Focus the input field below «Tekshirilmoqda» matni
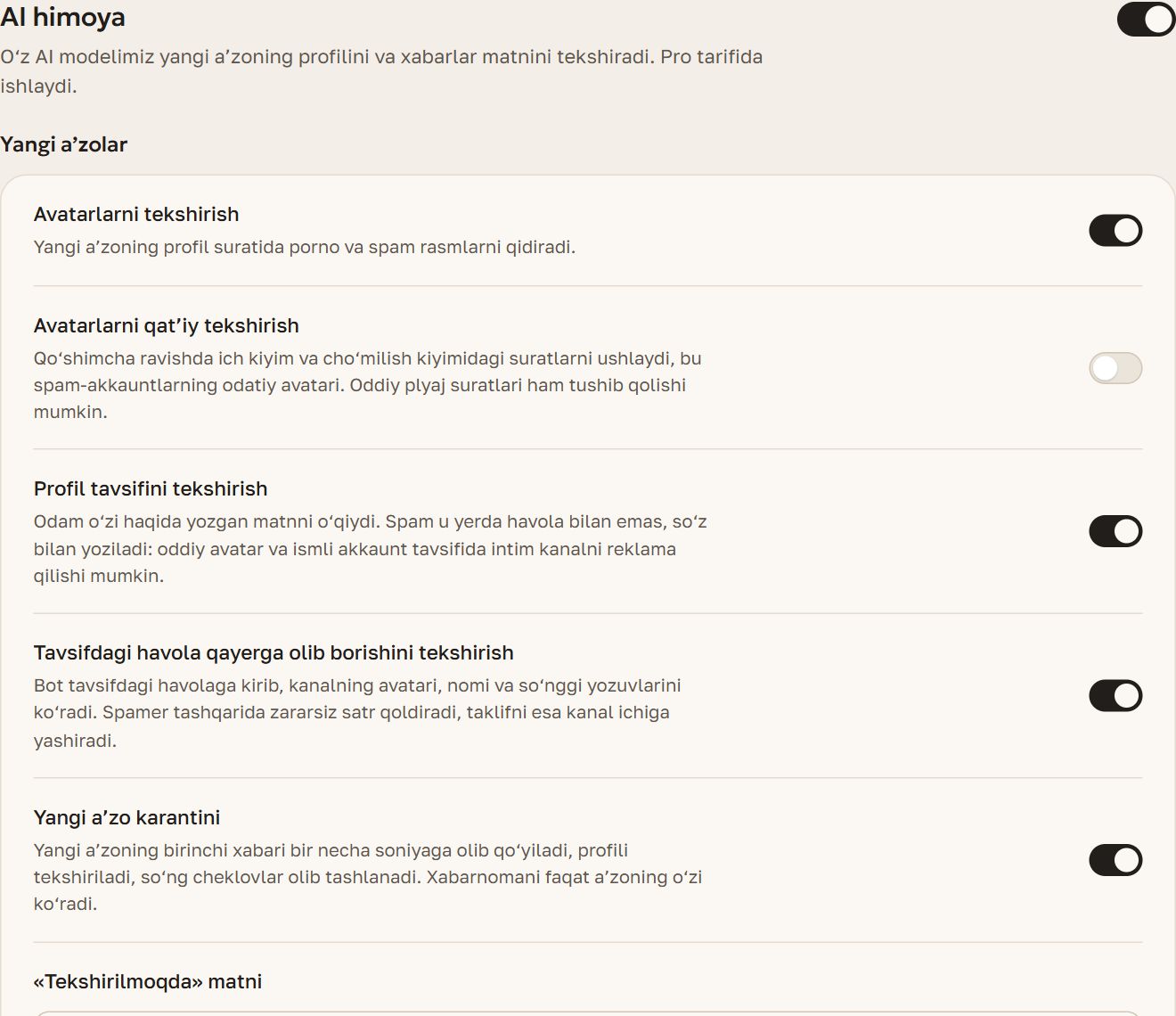 [x=588, y=1013]
